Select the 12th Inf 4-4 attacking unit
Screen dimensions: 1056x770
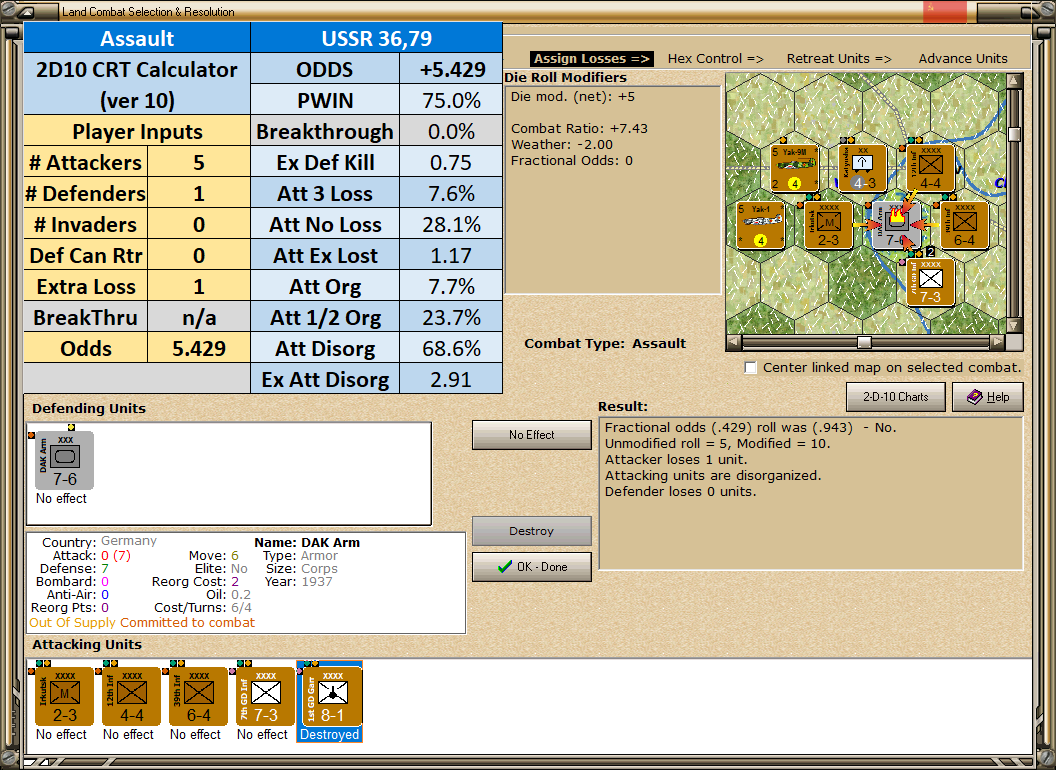point(131,697)
